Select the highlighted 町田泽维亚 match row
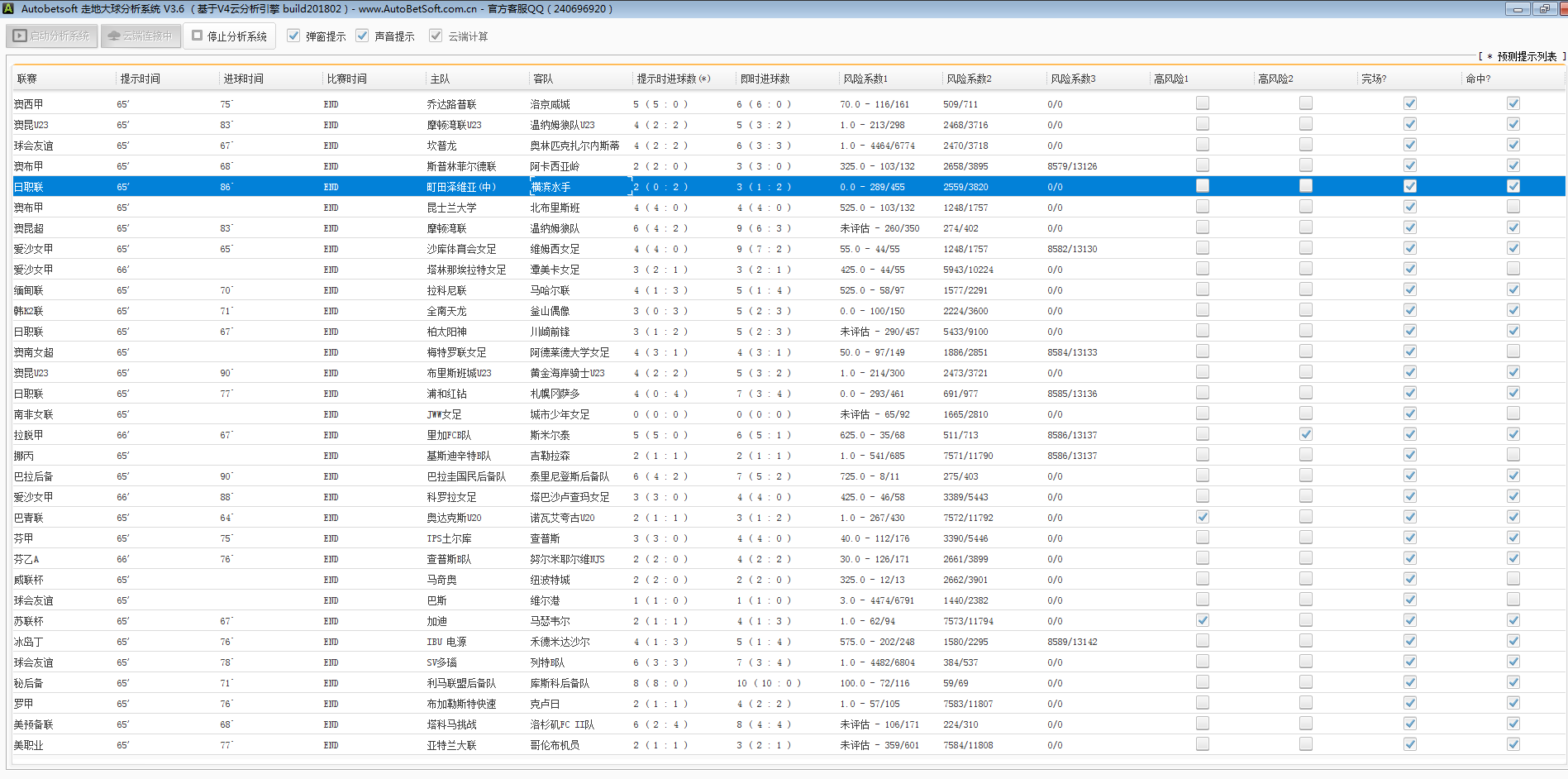This screenshot has width=1568, height=779. click(461, 187)
